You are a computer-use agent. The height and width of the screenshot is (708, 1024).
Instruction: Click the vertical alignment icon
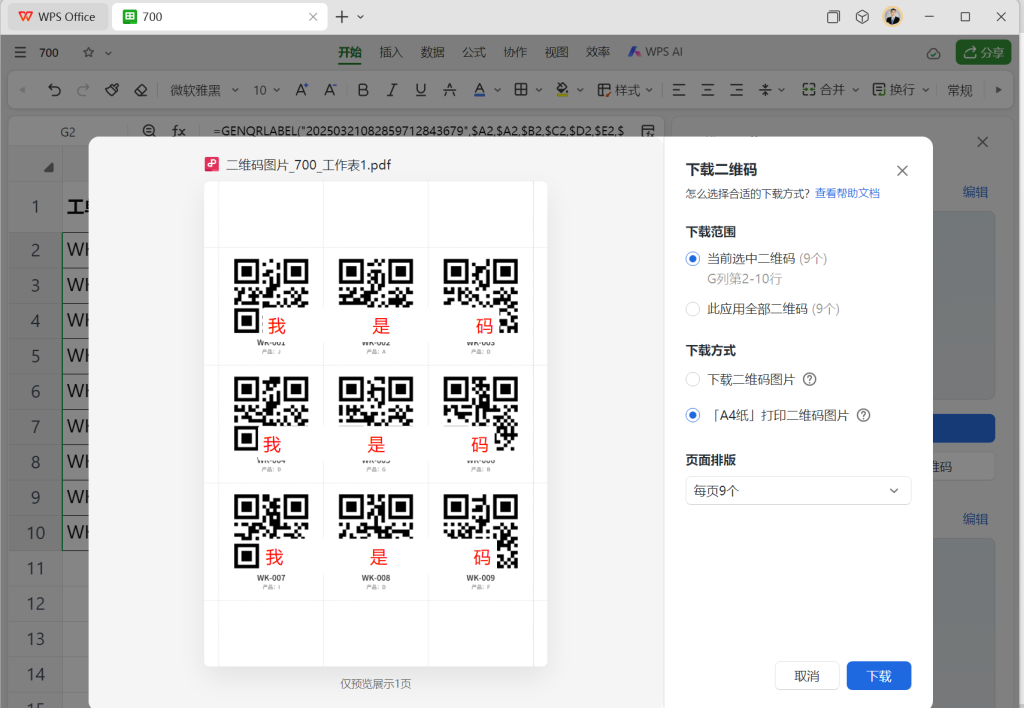click(765, 90)
